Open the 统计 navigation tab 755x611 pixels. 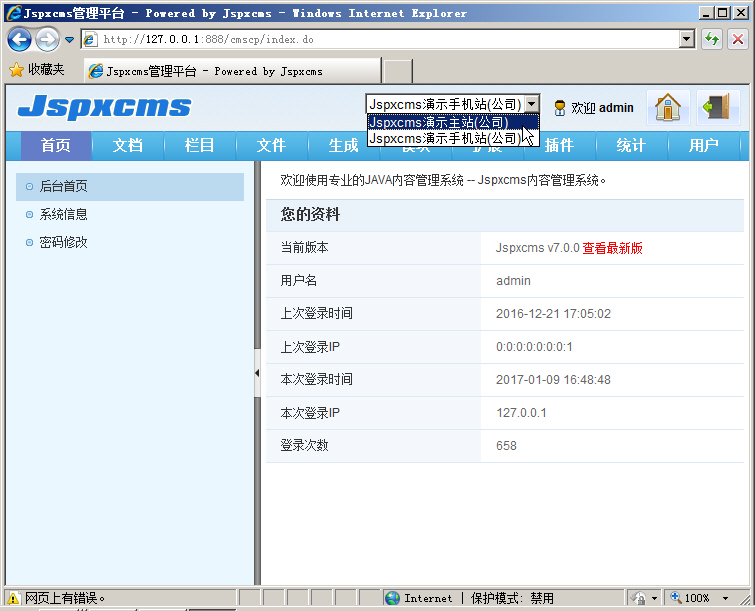pos(631,145)
